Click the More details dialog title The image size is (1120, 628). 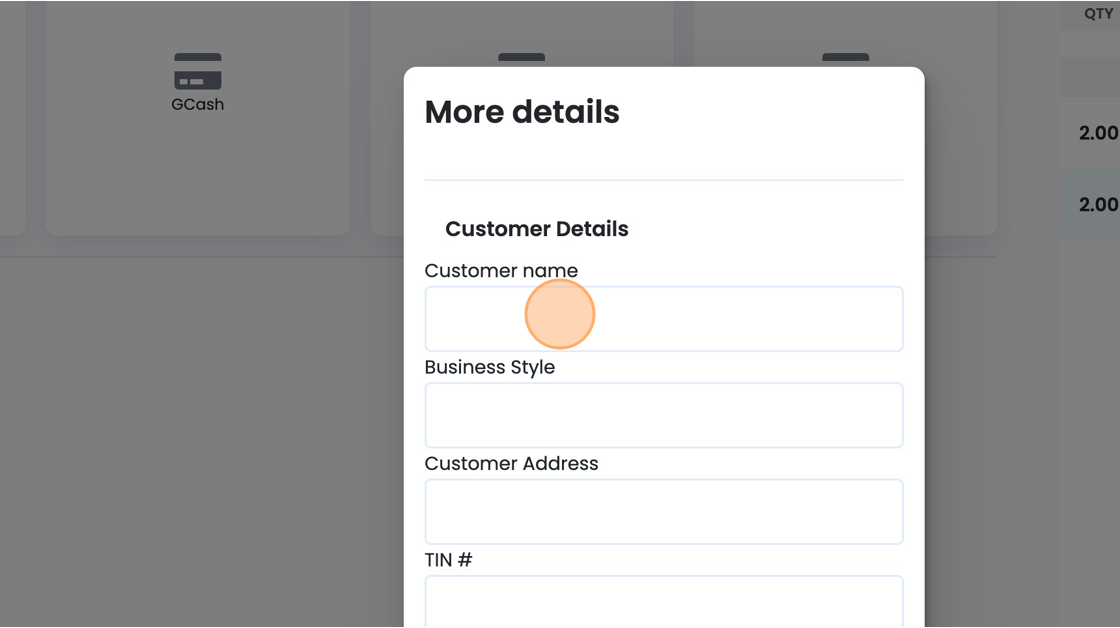click(x=522, y=112)
